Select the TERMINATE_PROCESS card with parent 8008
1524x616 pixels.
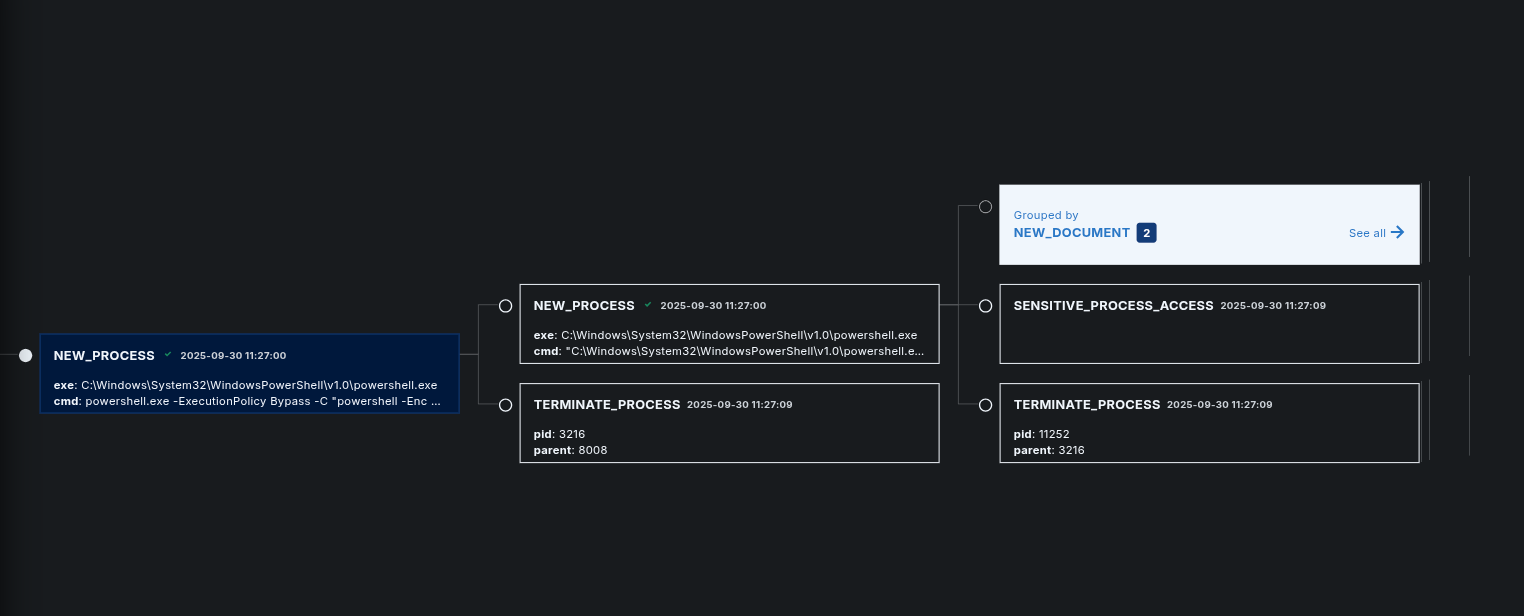click(729, 423)
